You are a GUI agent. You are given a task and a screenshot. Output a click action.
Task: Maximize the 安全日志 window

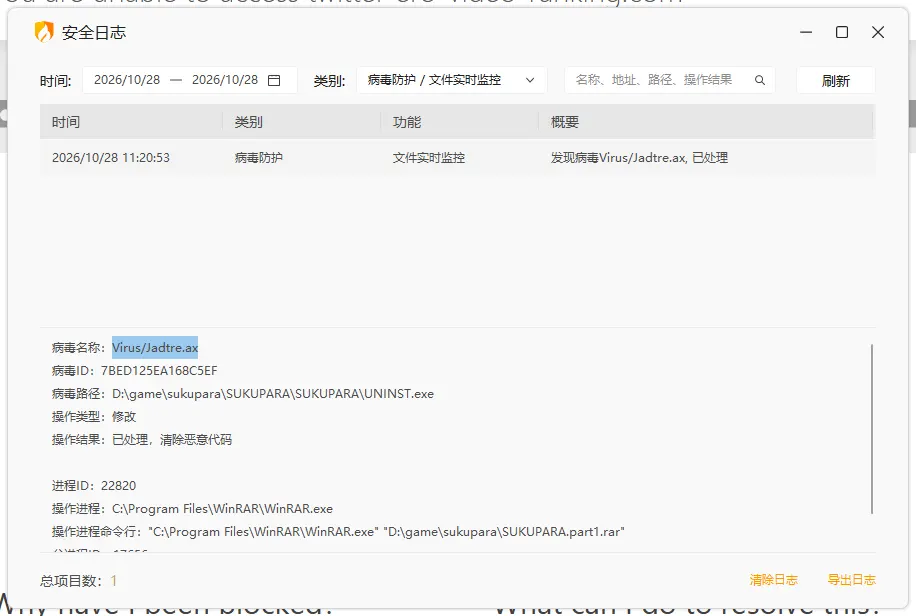pyautogui.click(x=842, y=32)
